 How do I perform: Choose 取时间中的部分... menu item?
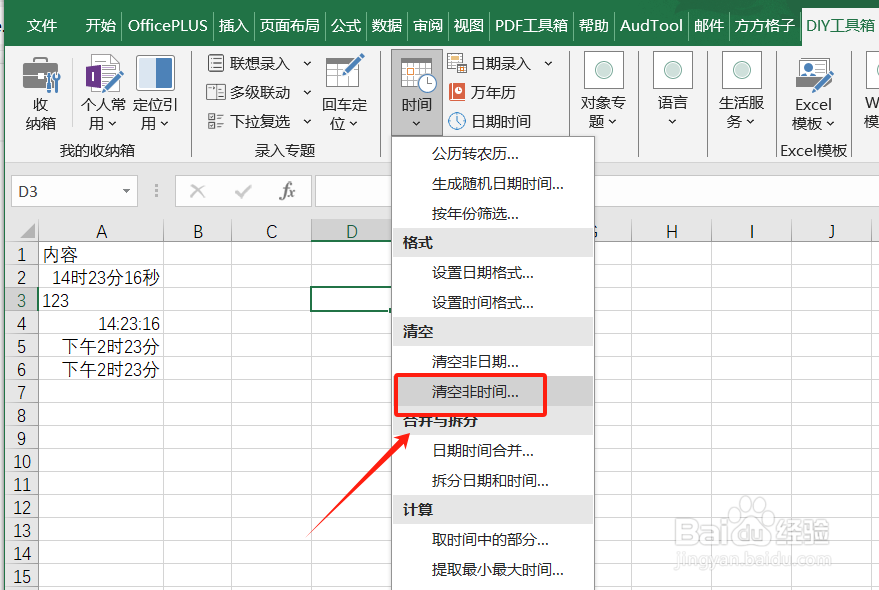coord(493,540)
